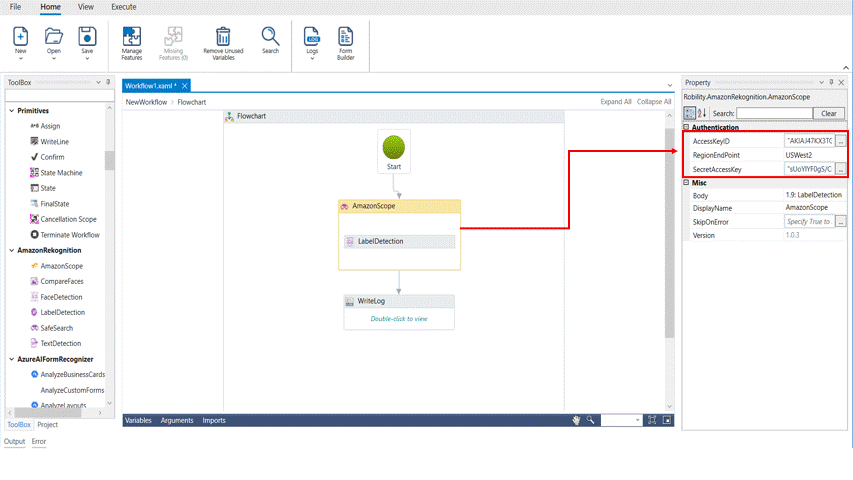Collapse the AmazonRekognition ToolBox group
Viewport: 853px width, 480px height.
point(11,250)
